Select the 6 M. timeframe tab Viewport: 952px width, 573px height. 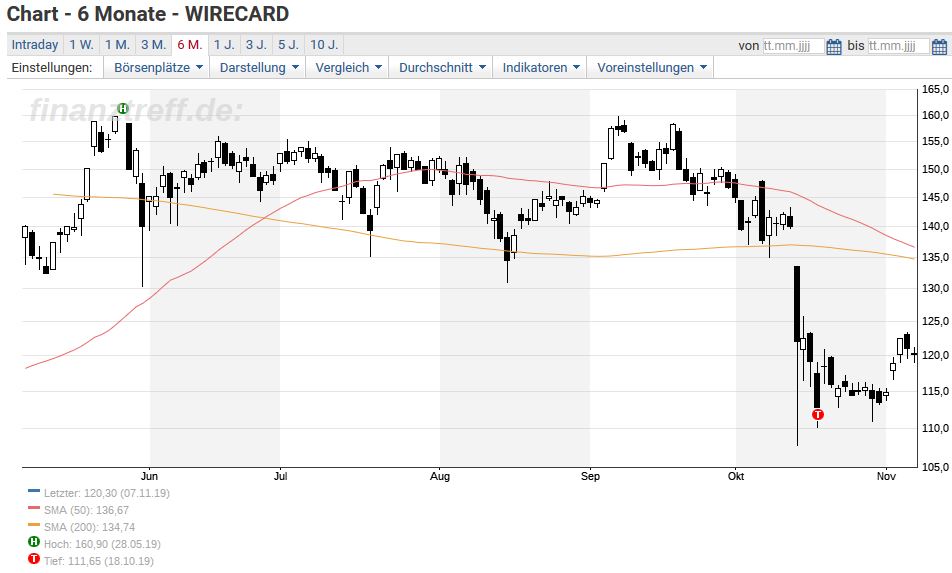(x=190, y=45)
